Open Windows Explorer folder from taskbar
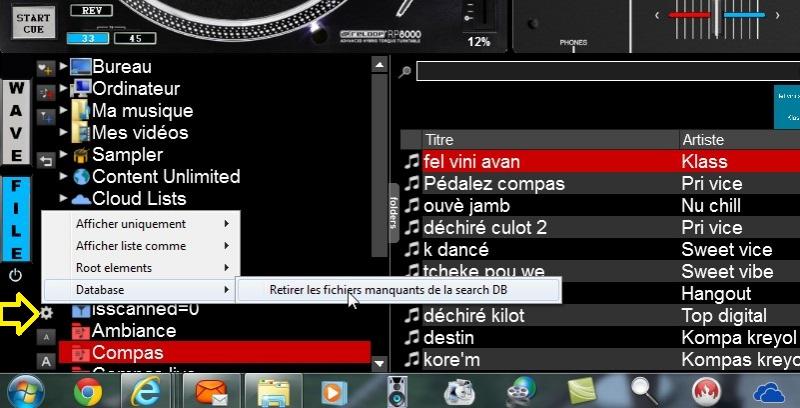The height and width of the screenshot is (408, 800). click(273, 392)
